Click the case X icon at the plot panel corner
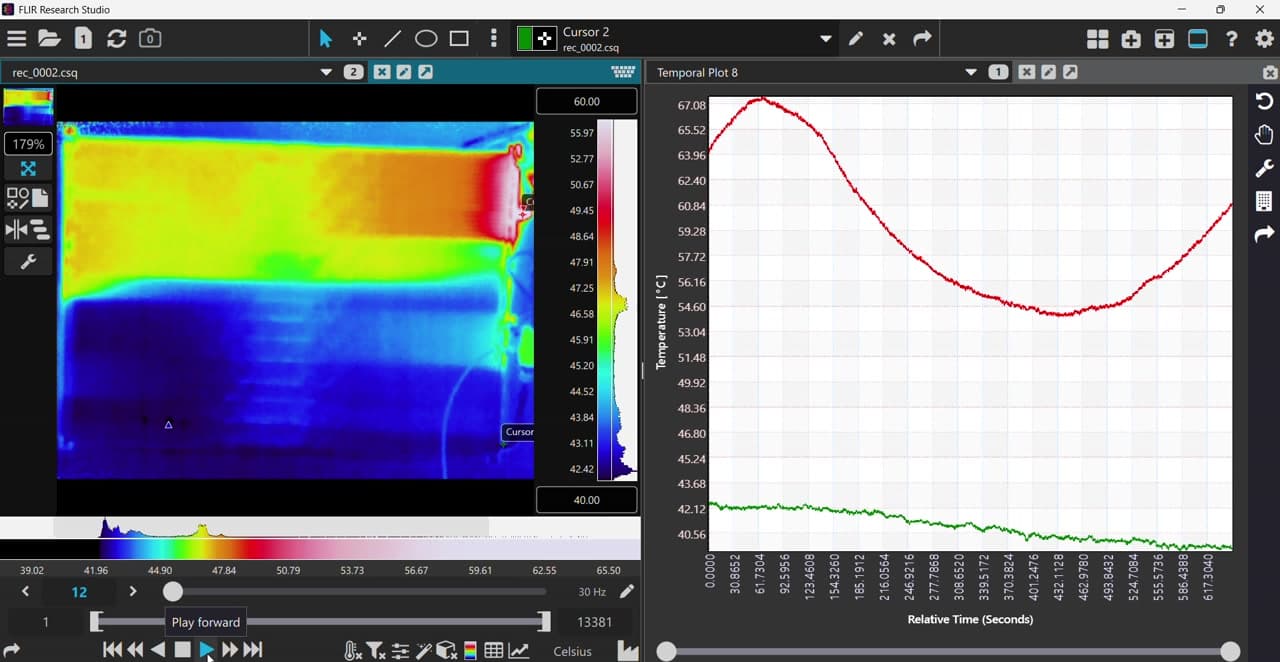 point(1270,72)
